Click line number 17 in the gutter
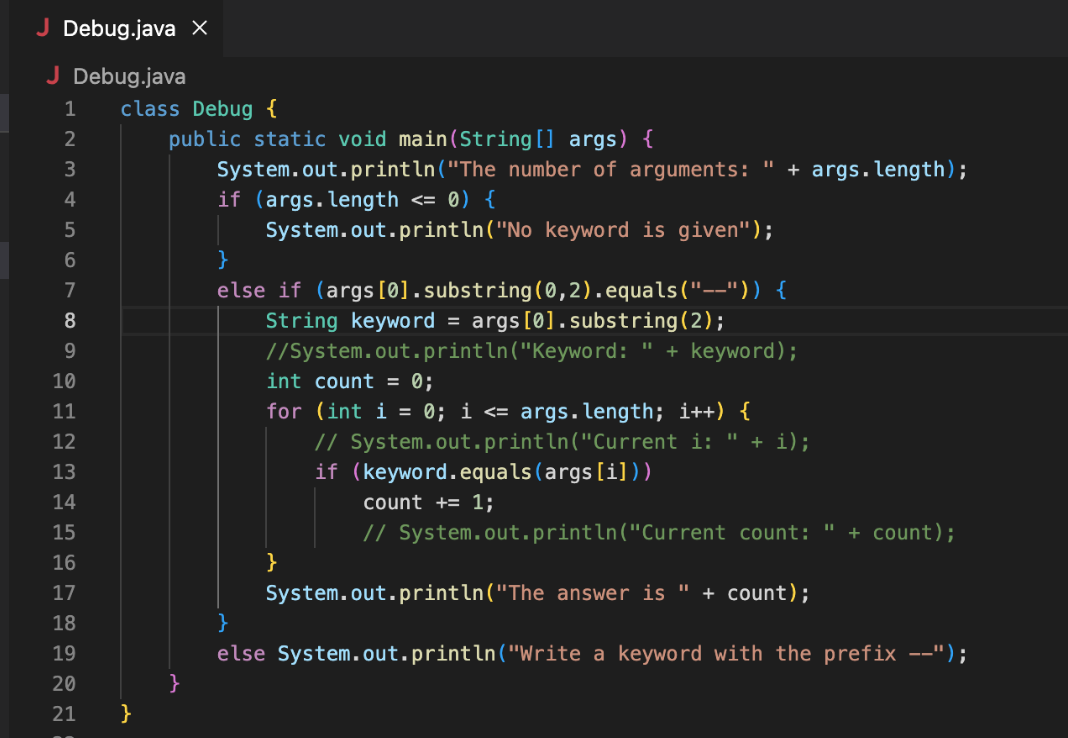The width and height of the screenshot is (1068, 738). click(x=64, y=592)
